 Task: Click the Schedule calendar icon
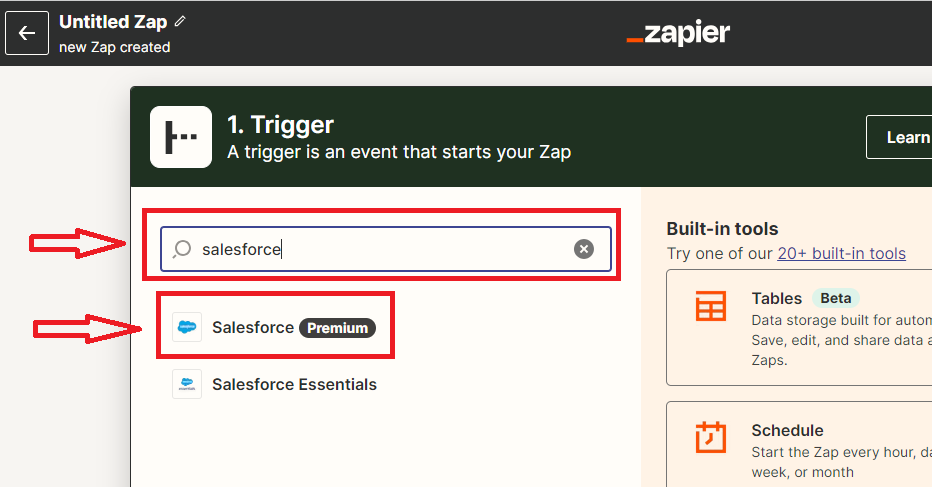711,437
